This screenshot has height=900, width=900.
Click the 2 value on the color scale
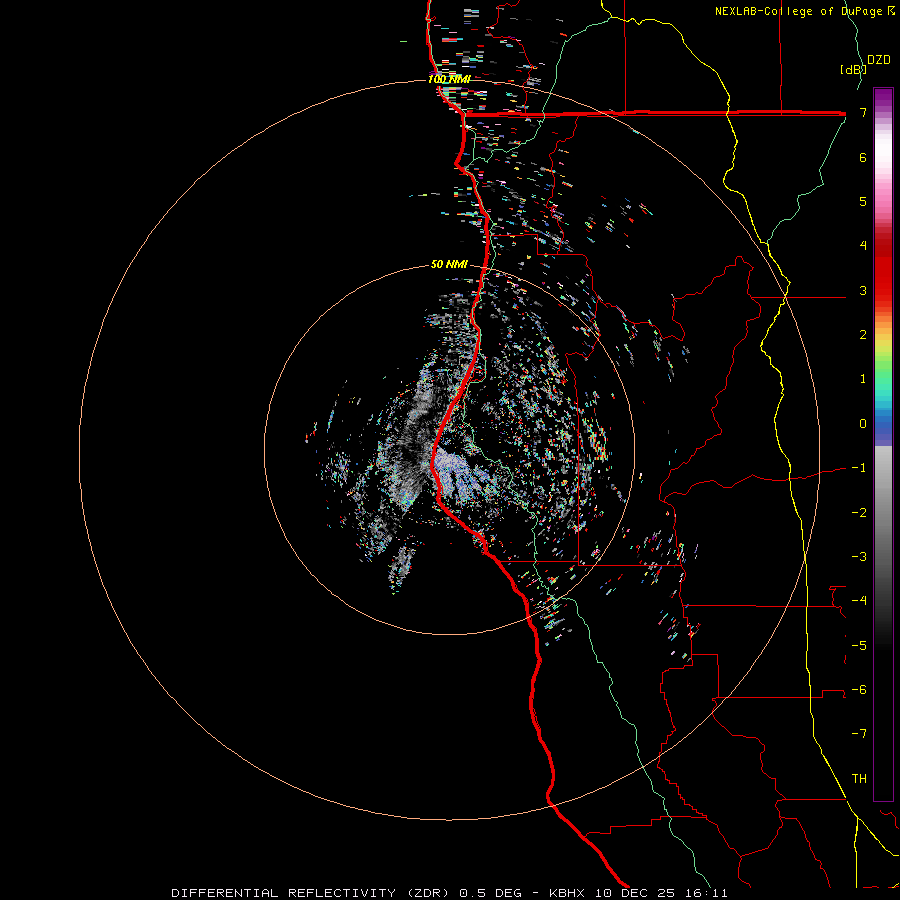(x=863, y=335)
